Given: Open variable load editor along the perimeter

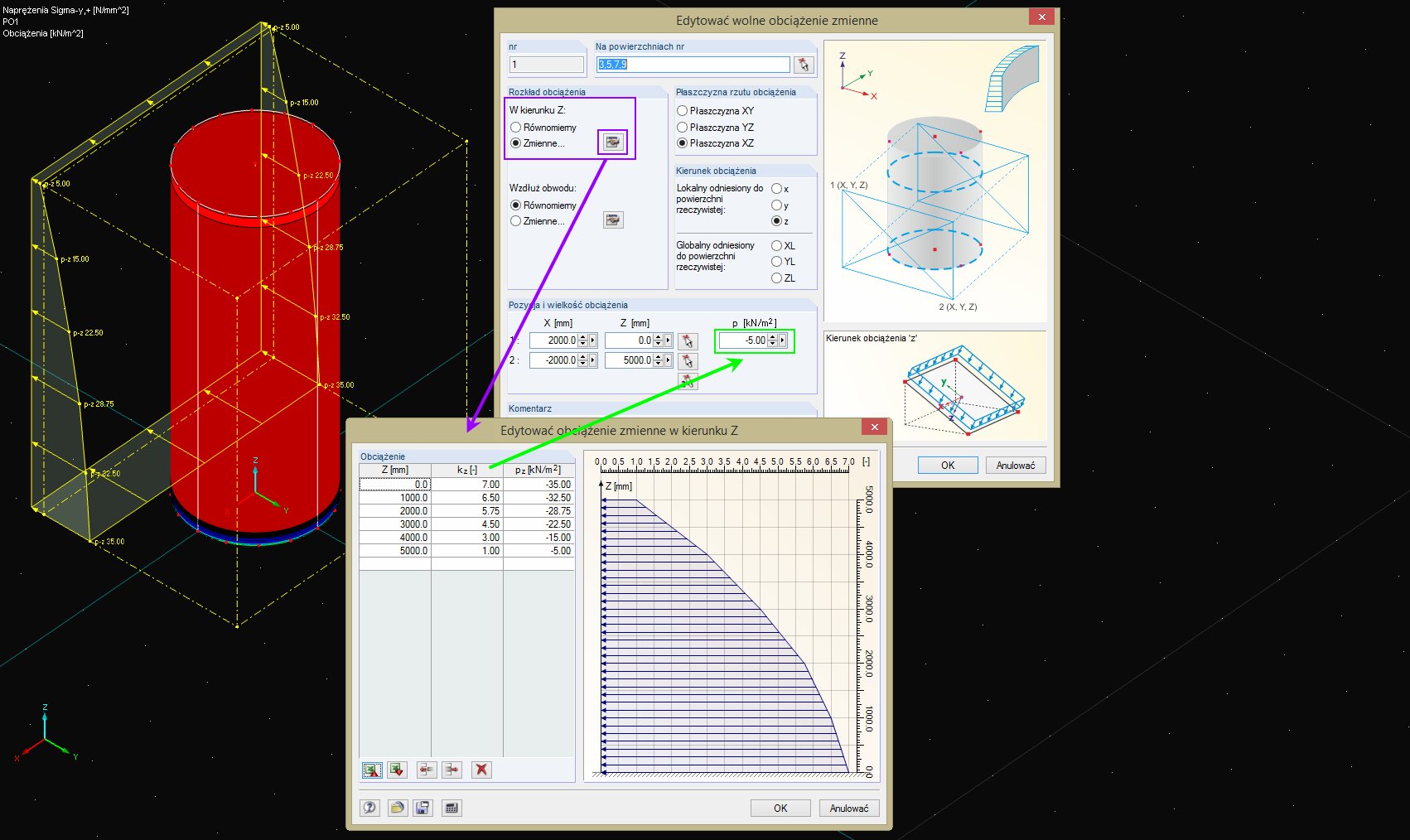Looking at the screenshot, I should 613,220.
